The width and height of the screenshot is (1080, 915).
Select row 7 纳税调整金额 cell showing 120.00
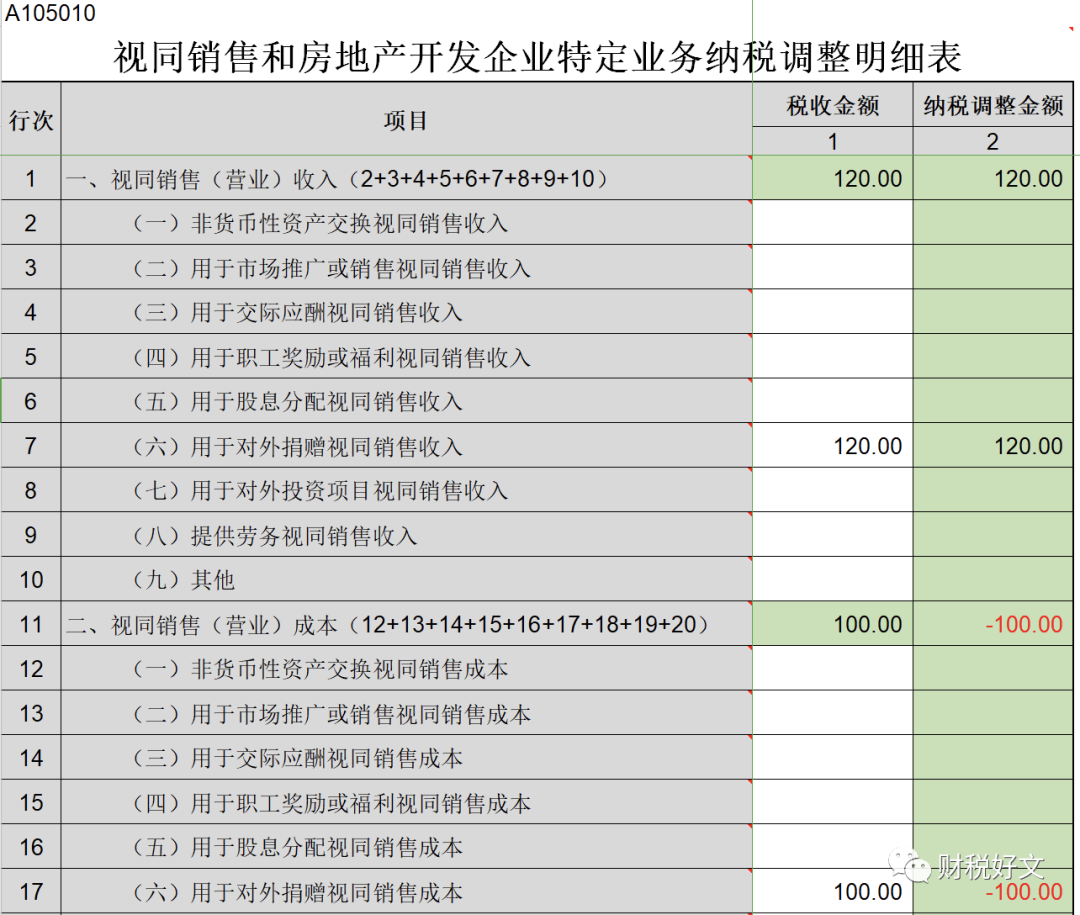click(995, 446)
